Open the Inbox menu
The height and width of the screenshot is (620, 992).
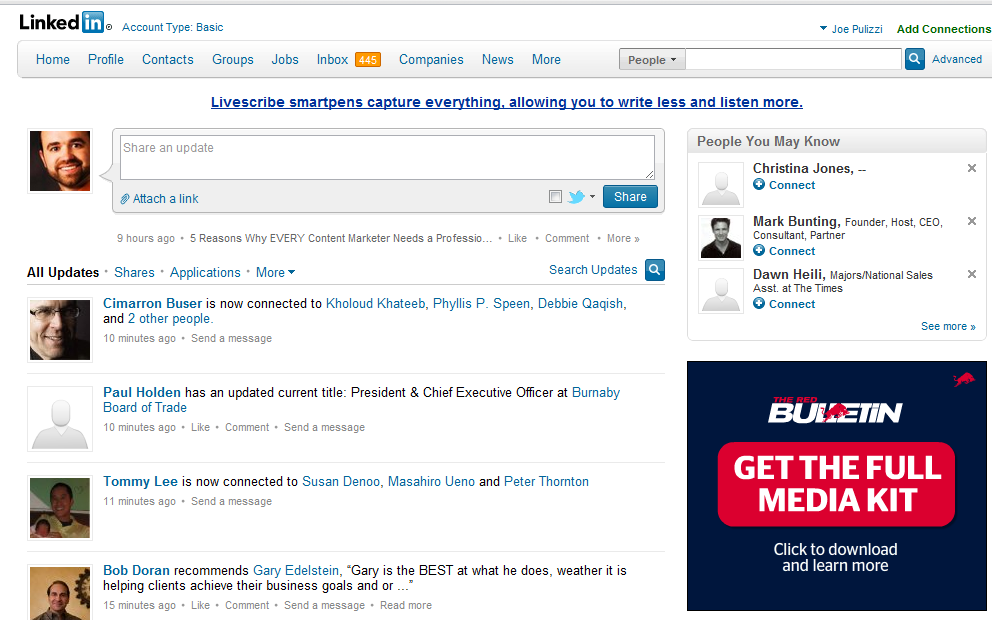[332, 59]
